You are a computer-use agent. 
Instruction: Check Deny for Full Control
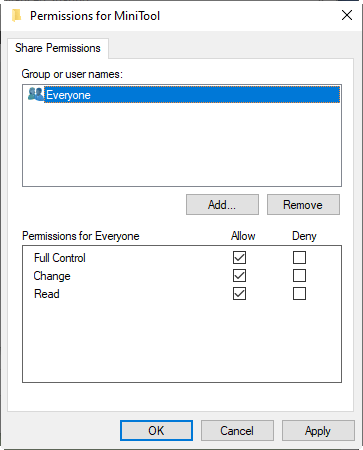click(299, 258)
